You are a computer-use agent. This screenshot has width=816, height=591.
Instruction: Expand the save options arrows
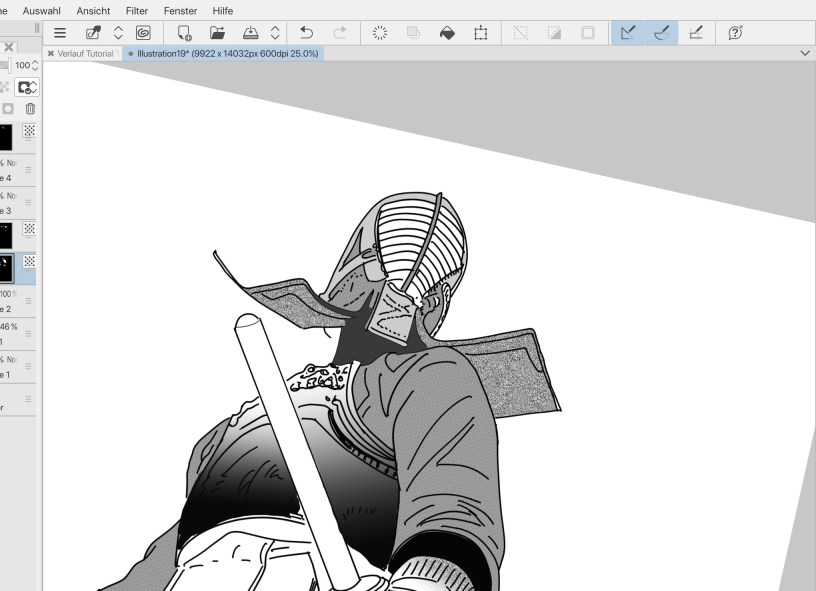(275, 33)
